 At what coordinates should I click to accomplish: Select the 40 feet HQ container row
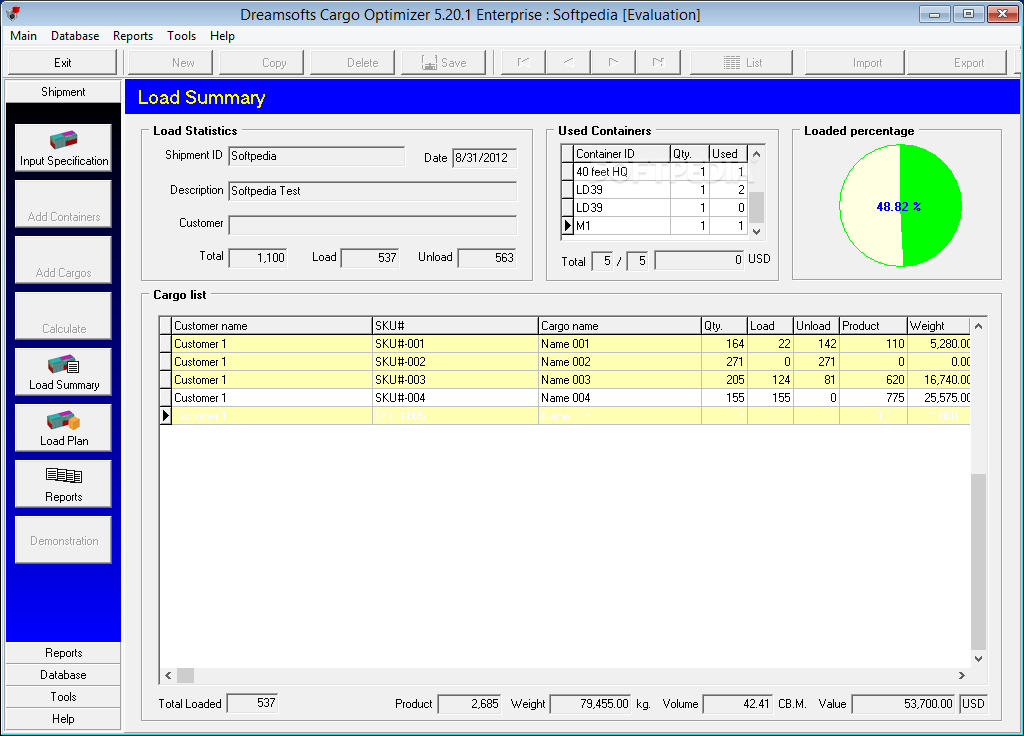pyautogui.click(x=654, y=172)
